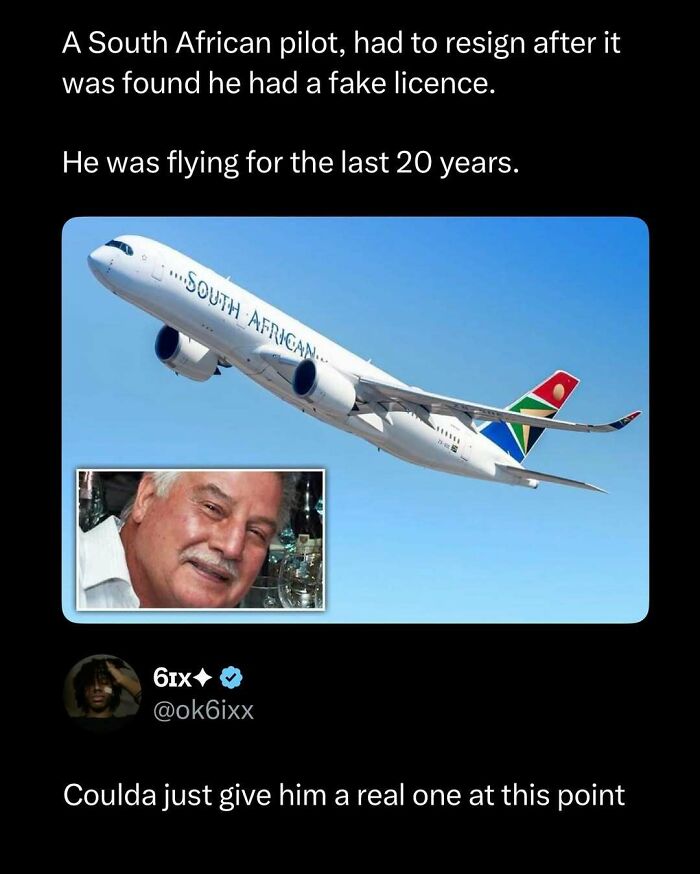This screenshot has height=874, width=700.
Task: Open the @ok6ixx handle link
Action: (205, 712)
